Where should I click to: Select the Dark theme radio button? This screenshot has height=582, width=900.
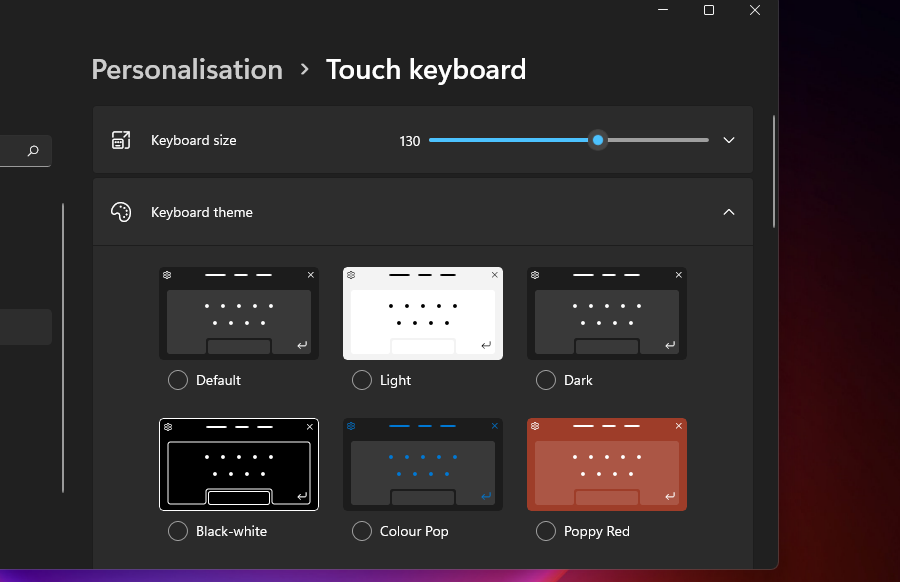546,380
